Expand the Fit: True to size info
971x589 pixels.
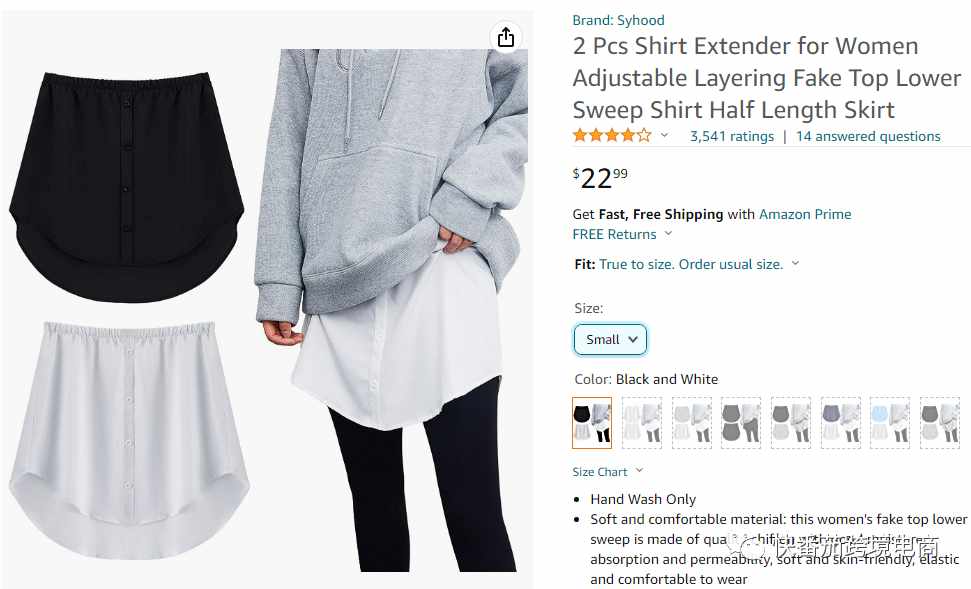click(x=687, y=264)
